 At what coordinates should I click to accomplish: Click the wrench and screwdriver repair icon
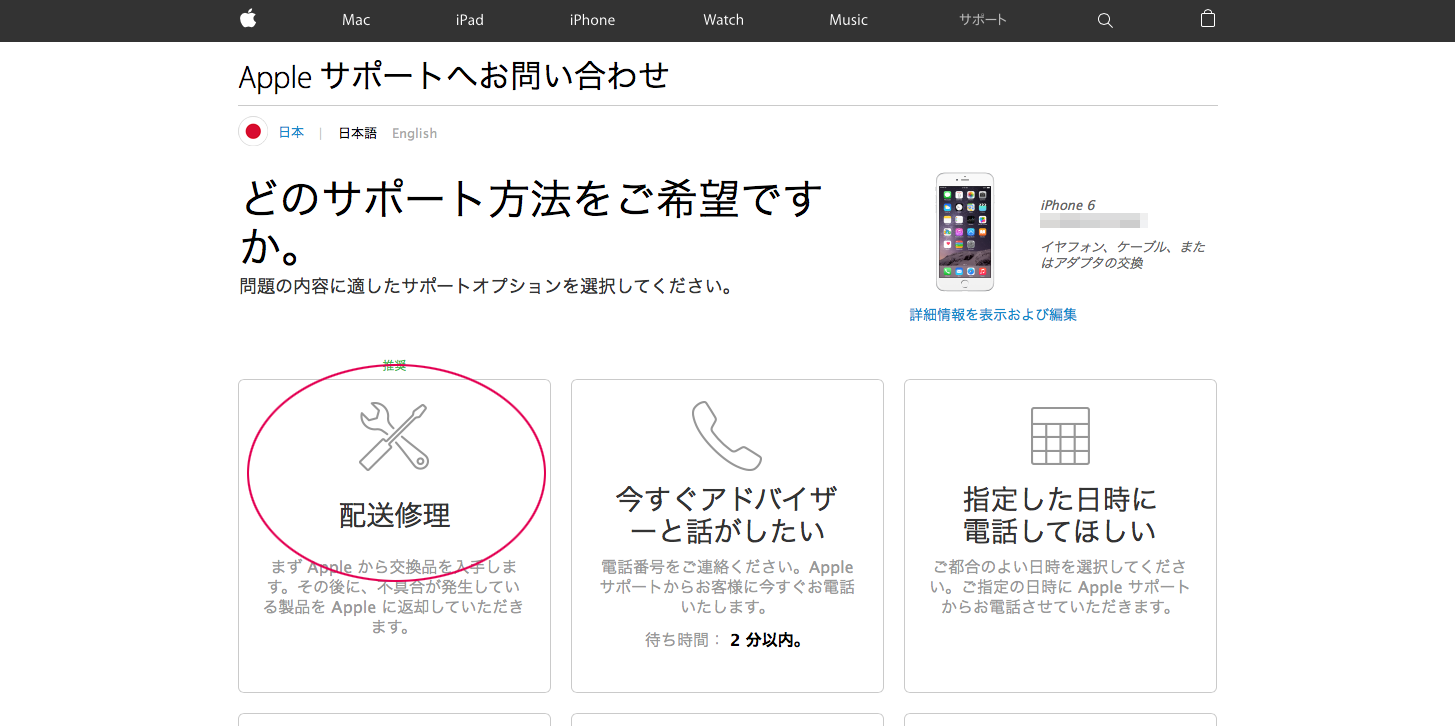(394, 436)
